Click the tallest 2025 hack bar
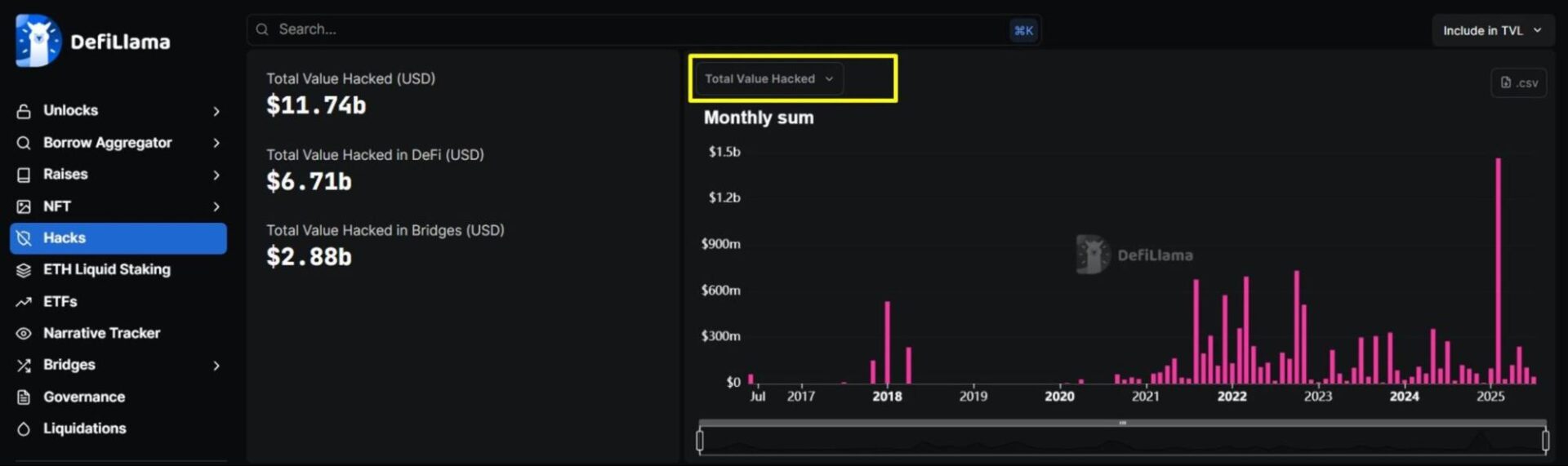Screen dimensions: 1568x466 coord(1498,271)
